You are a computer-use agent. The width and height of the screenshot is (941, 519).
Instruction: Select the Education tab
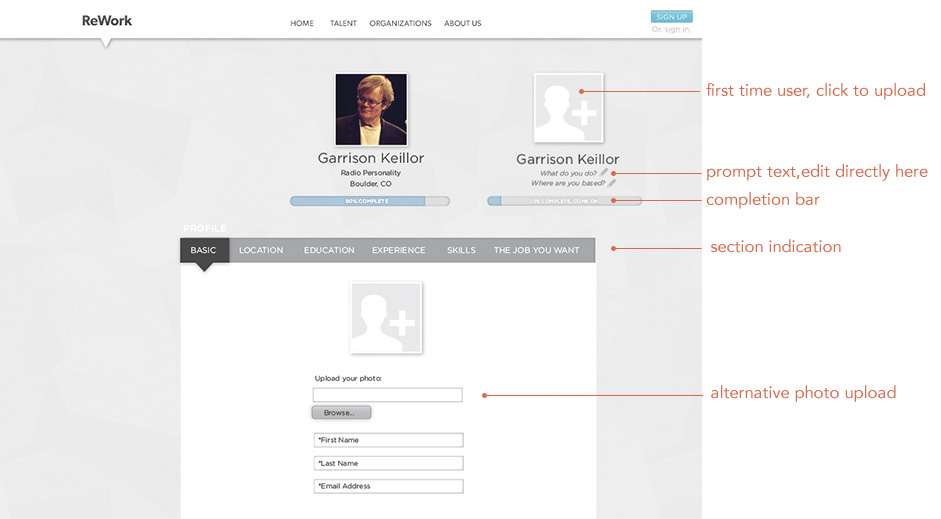pos(329,250)
